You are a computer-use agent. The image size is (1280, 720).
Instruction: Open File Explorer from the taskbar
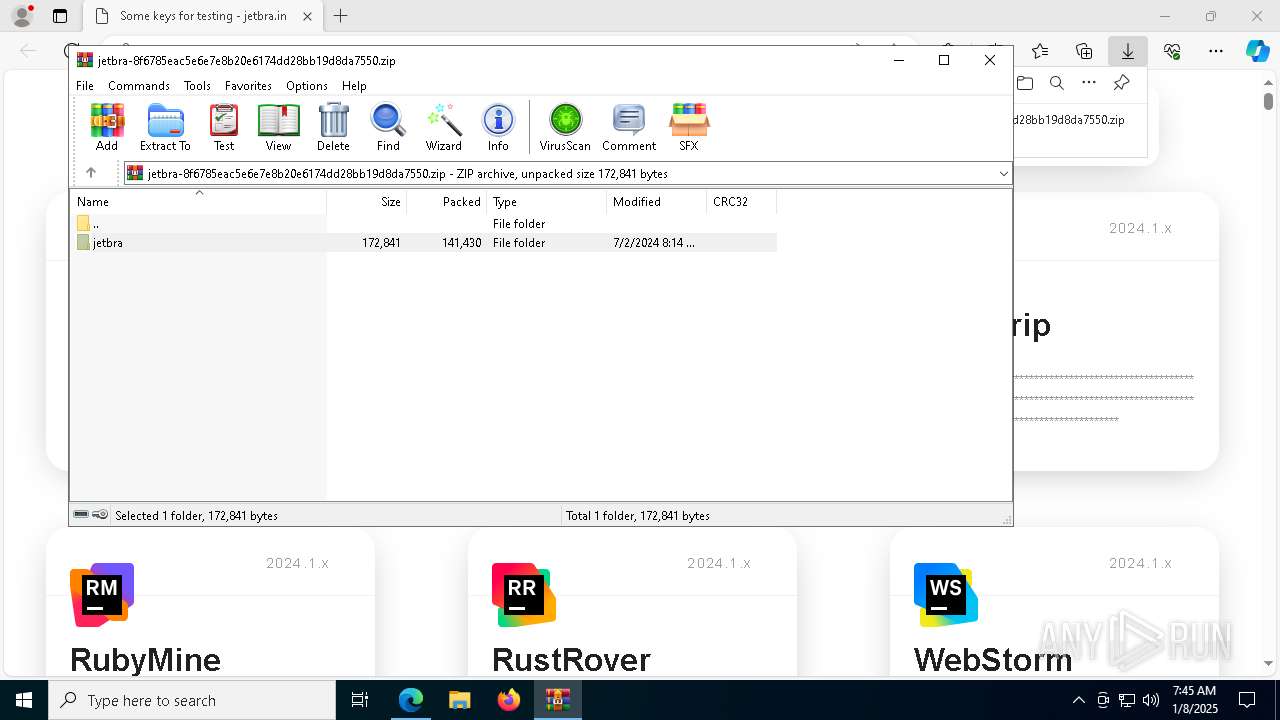coord(460,700)
